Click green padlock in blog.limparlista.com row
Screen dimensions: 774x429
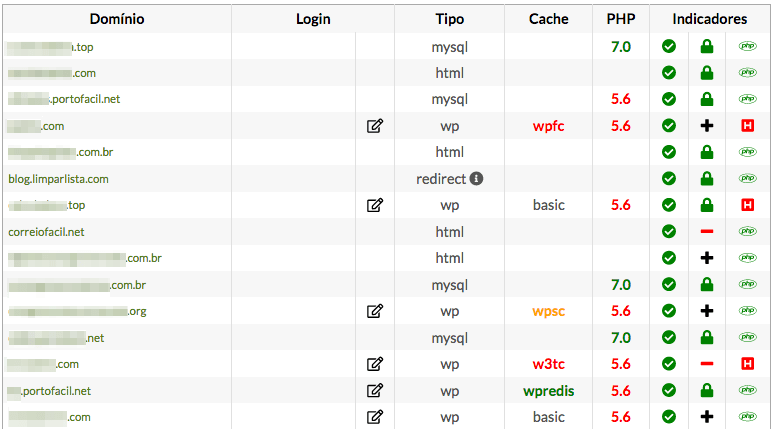pyautogui.click(x=707, y=178)
